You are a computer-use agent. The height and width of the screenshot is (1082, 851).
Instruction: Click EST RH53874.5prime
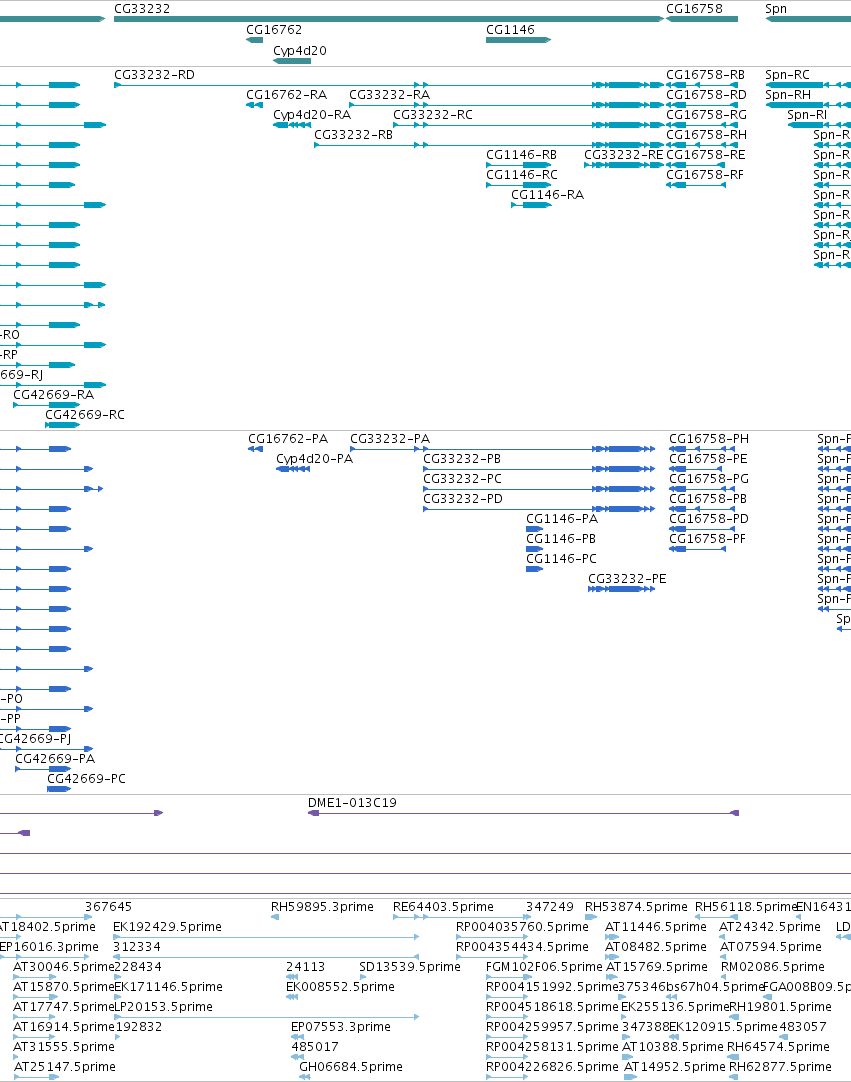point(591,917)
